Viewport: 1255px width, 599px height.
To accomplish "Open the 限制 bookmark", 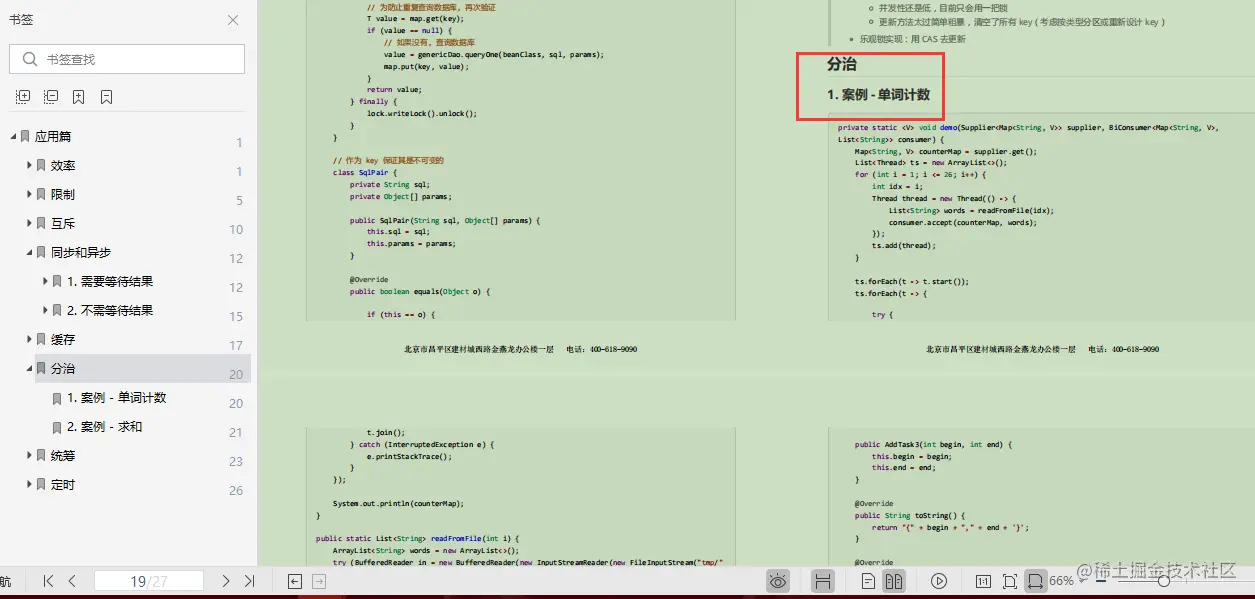I will (x=63, y=194).
